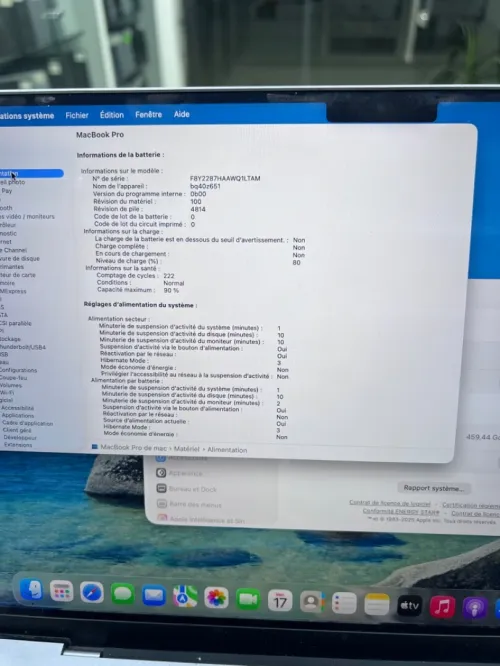Select Développeur sidebar item
Viewport: 500px width, 666px height.
coord(20,437)
